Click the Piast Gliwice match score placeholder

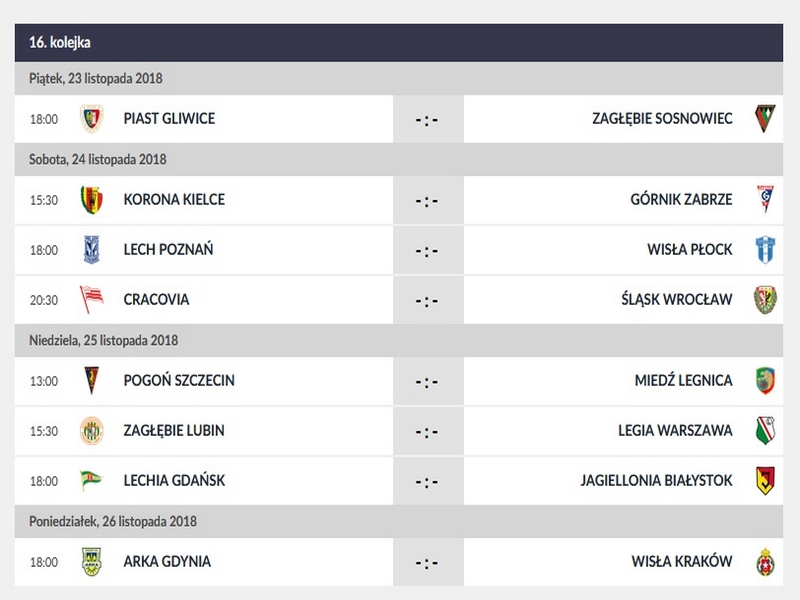427,120
